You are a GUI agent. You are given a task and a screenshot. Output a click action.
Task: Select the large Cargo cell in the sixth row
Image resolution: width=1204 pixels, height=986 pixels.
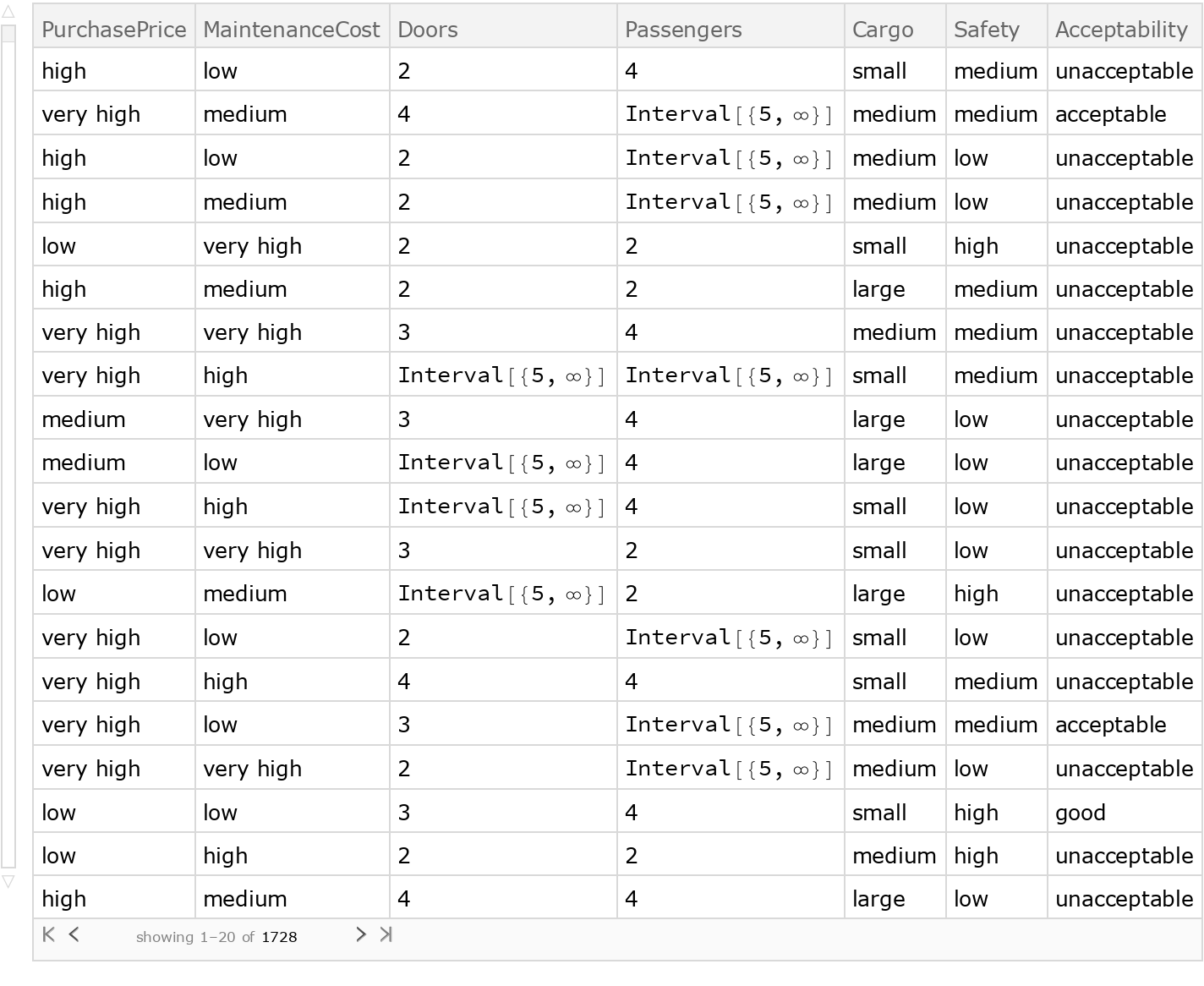point(879,288)
